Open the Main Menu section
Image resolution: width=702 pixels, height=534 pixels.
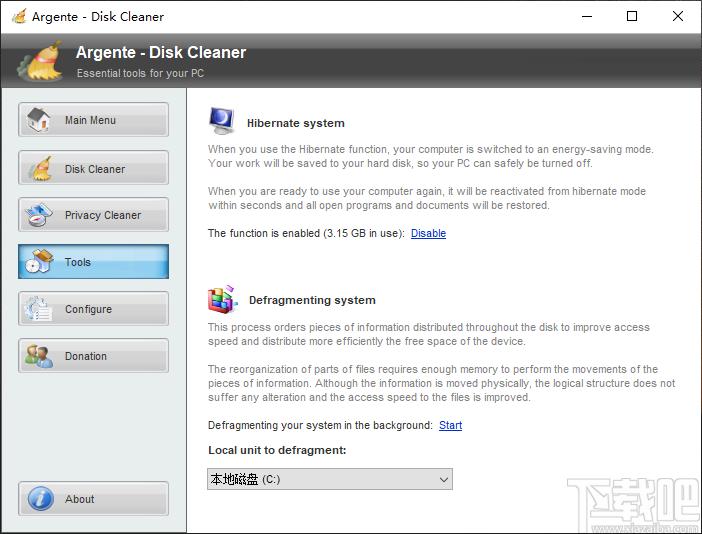click(x=94, y=120)
